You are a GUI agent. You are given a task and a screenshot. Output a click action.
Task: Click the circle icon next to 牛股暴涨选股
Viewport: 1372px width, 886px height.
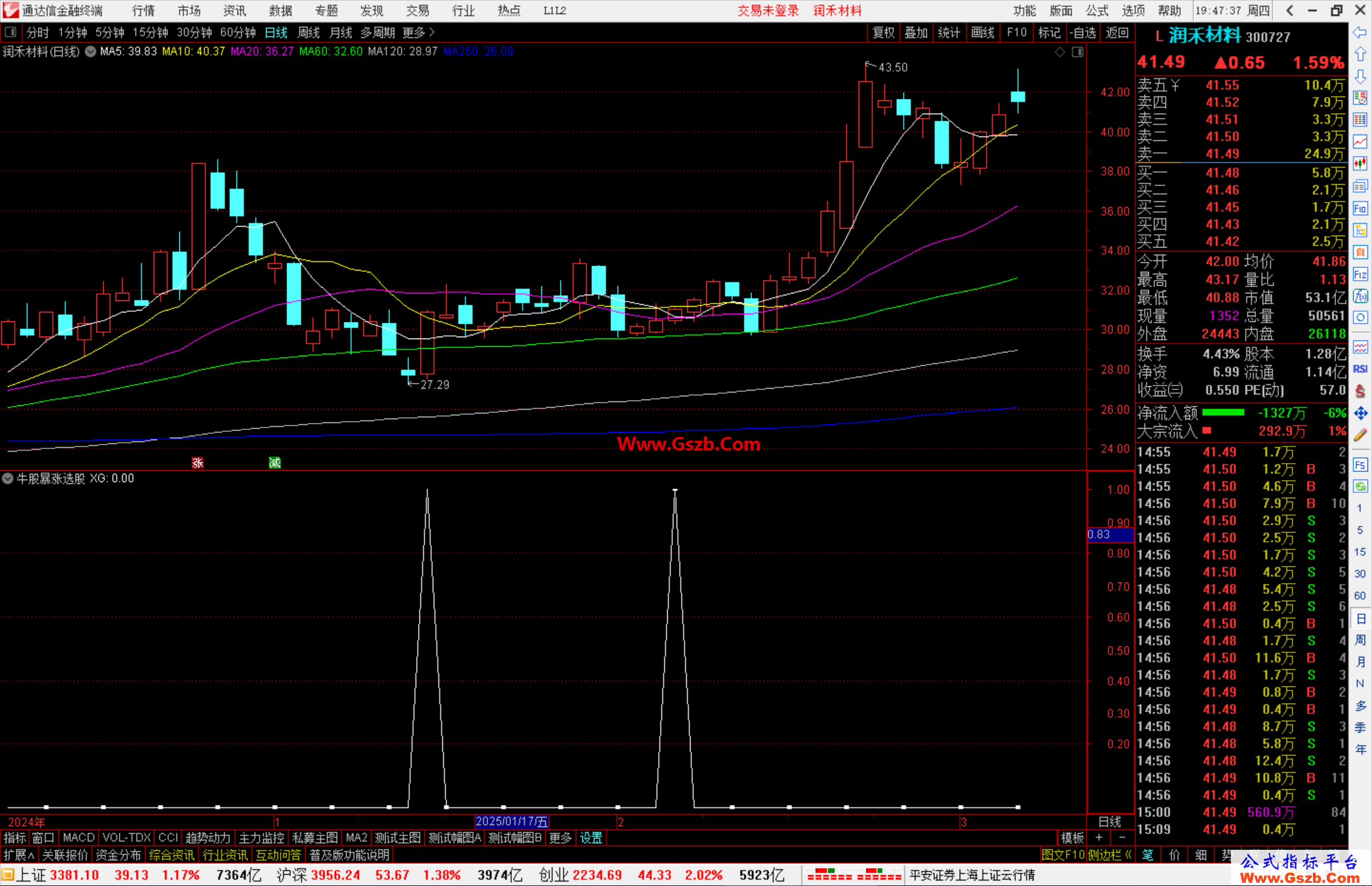[8, 478]
